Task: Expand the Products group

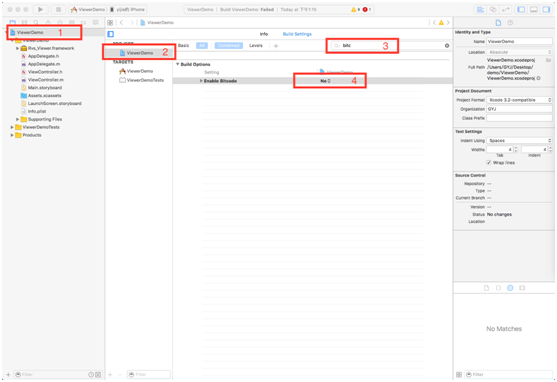Action: [x=12, y=135]
